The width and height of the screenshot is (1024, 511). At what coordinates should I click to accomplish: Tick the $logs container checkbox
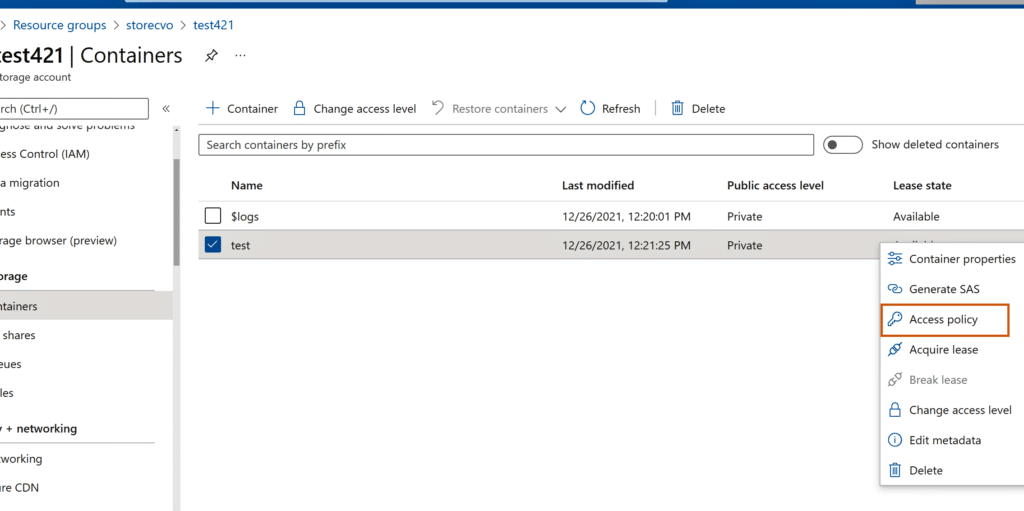tap(213, 216)
